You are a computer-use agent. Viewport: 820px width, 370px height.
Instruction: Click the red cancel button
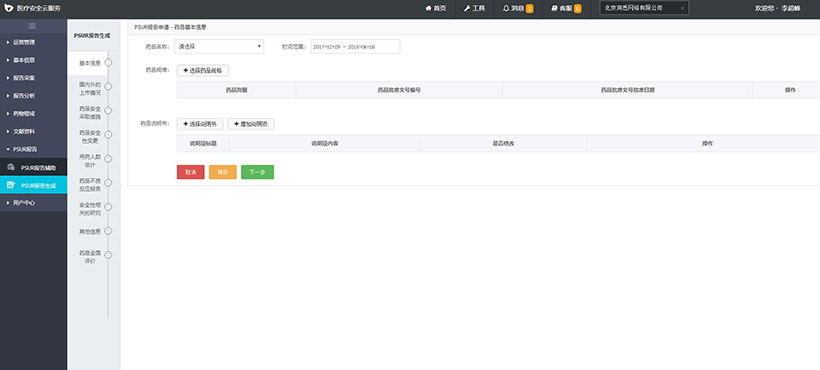click(190, 172)
